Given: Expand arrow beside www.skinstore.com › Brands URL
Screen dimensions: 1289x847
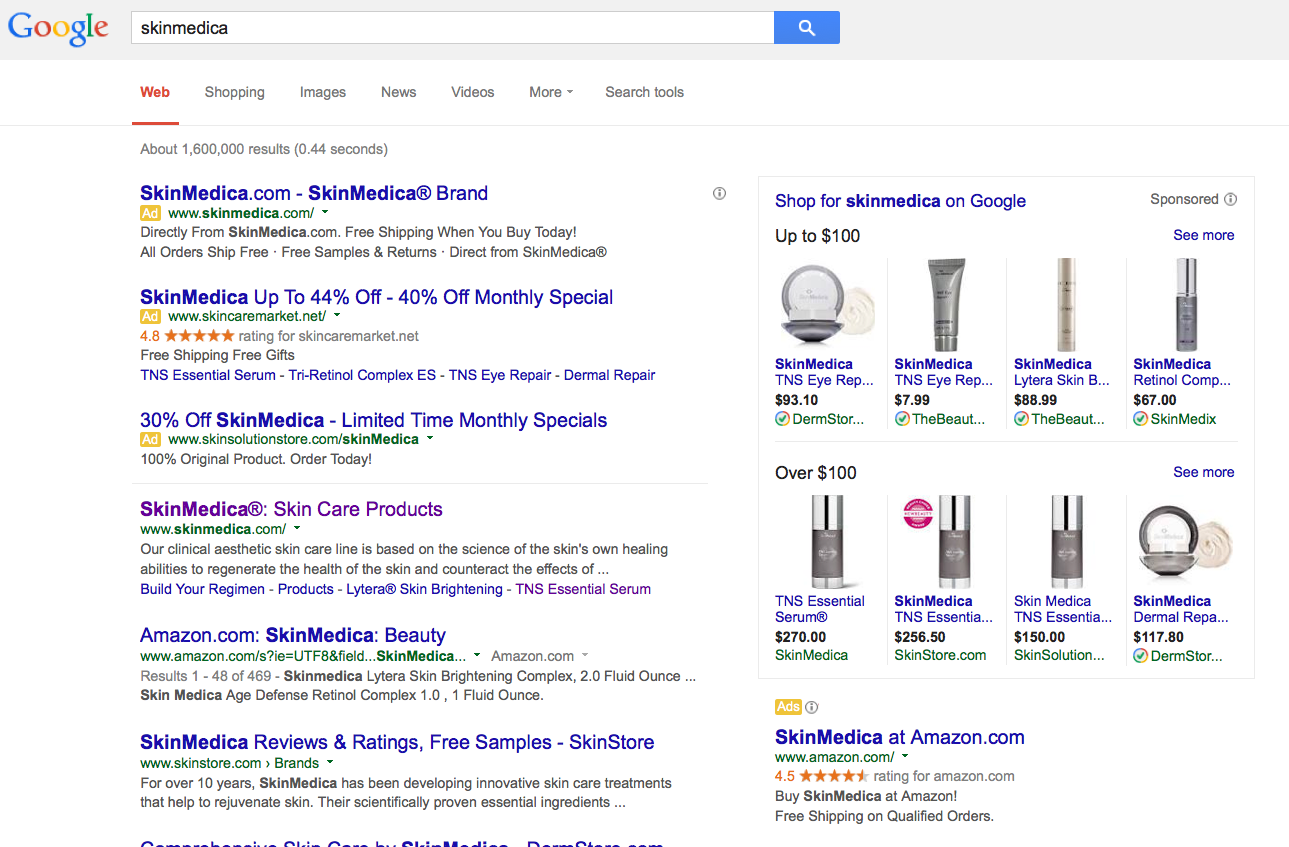Looking at the screenshot, I should click(x=331, y=763).
